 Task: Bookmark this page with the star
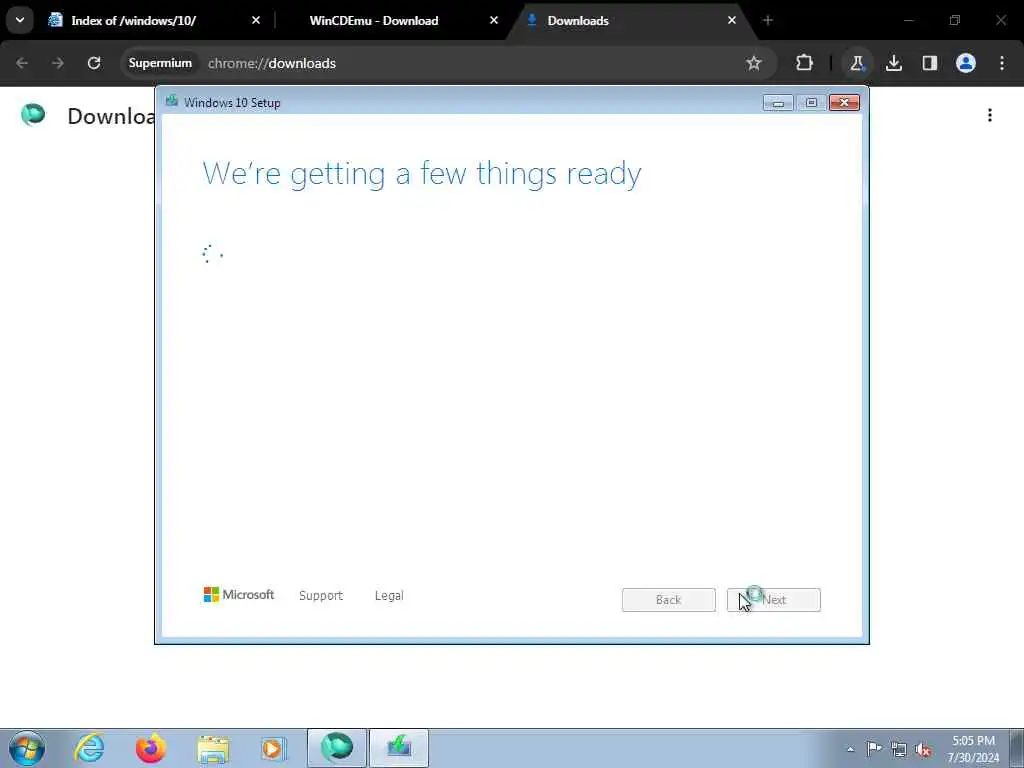click(x=754, y=63)
